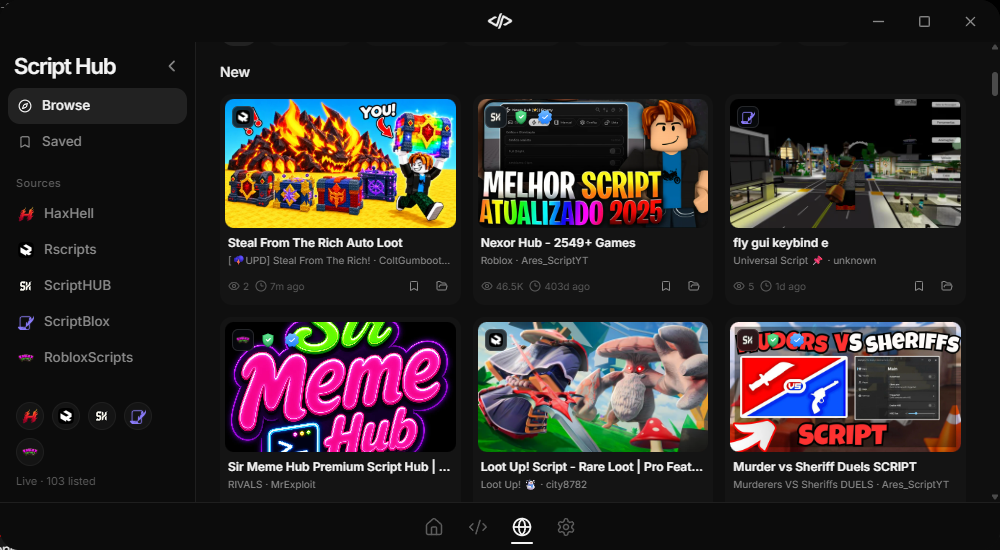Viewport: 1000px width, 550px height.
Task: Select the Rscripts source
Action: tap(98, 249)
